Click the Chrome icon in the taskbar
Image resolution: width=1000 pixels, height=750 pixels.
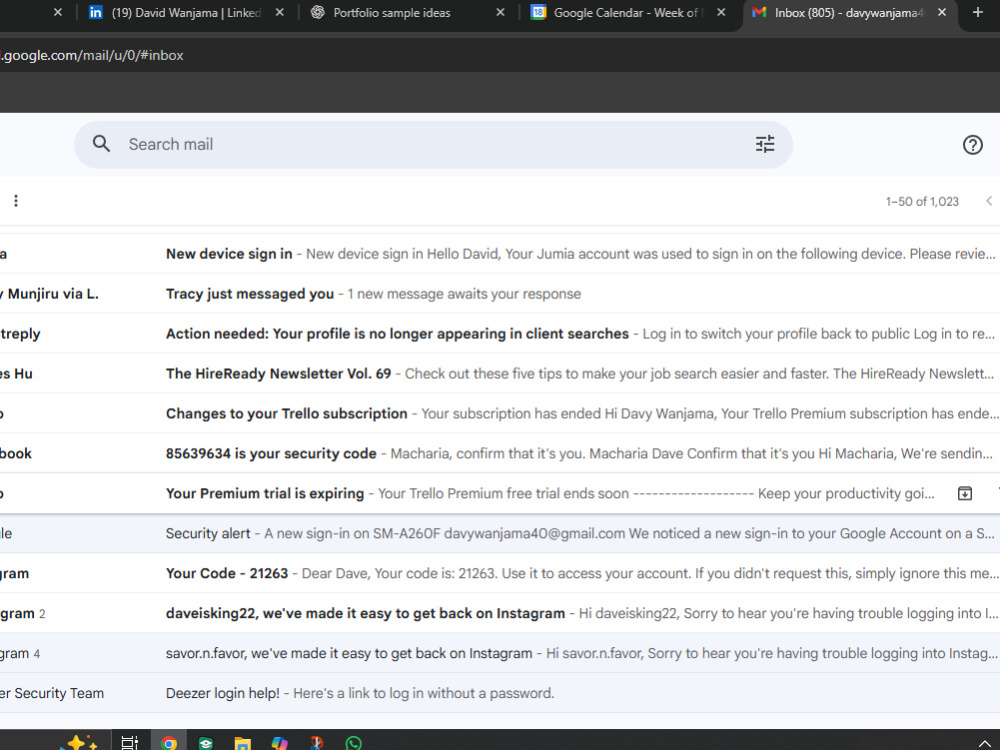tap(169, 742)
